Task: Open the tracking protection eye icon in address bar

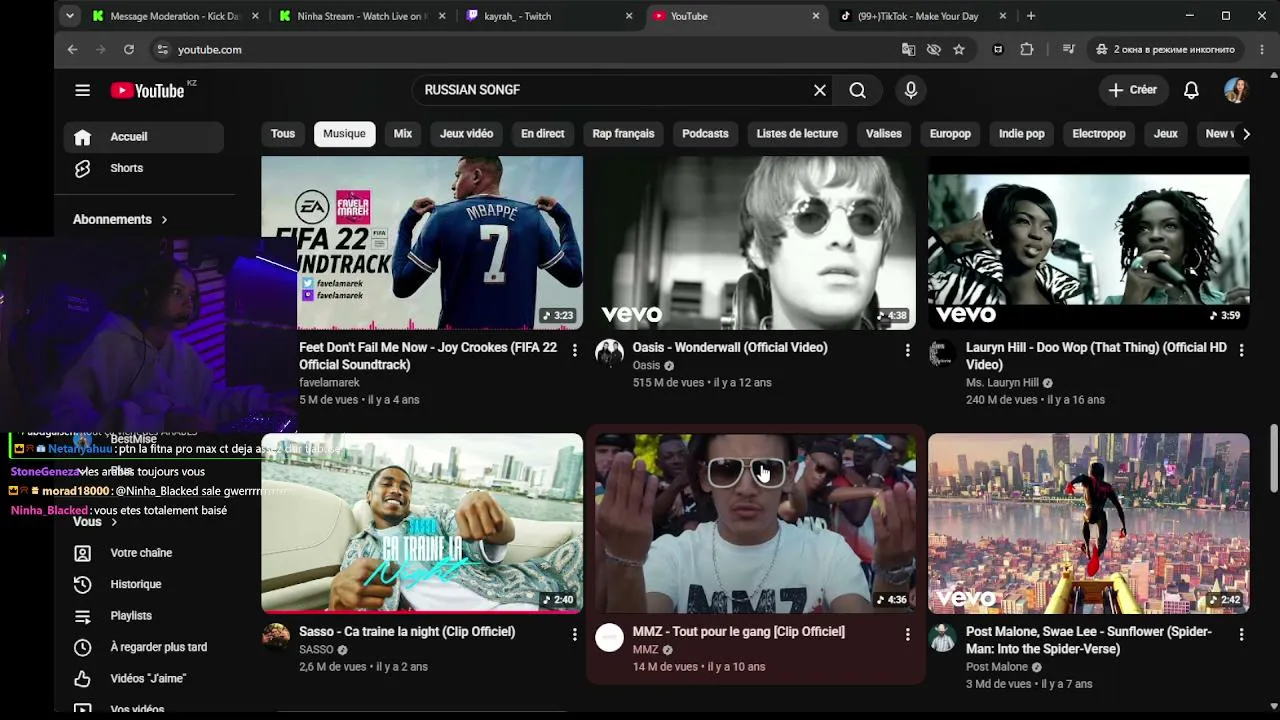Action: 934,49
